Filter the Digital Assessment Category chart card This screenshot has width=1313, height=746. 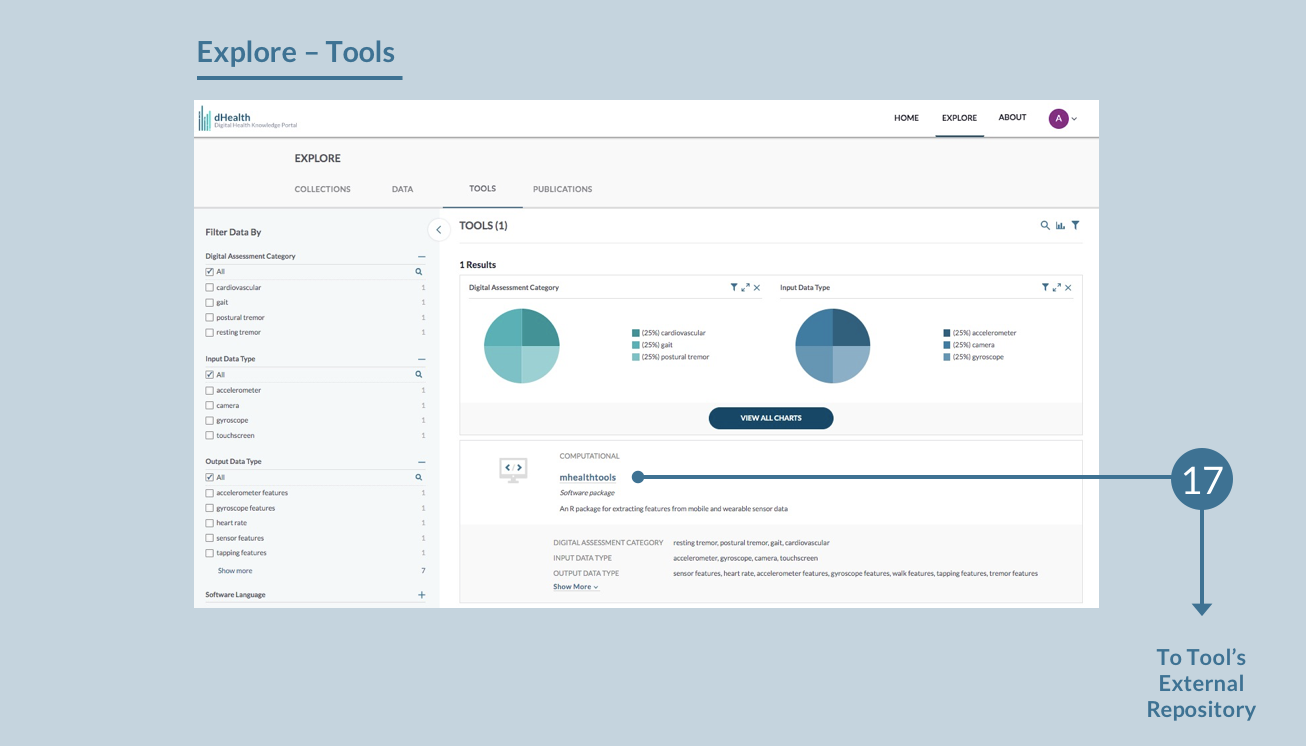pyautogui.click(x=734, y=288)
